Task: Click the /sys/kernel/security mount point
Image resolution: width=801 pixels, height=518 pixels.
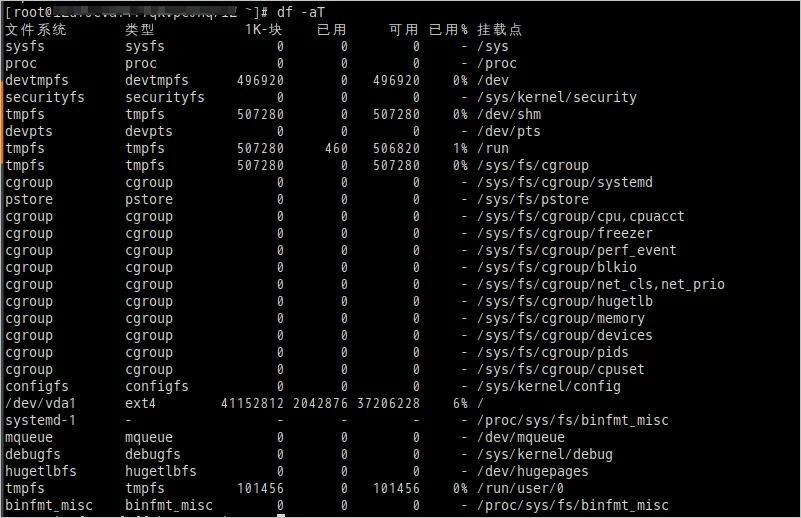Action: coord(557,97)
